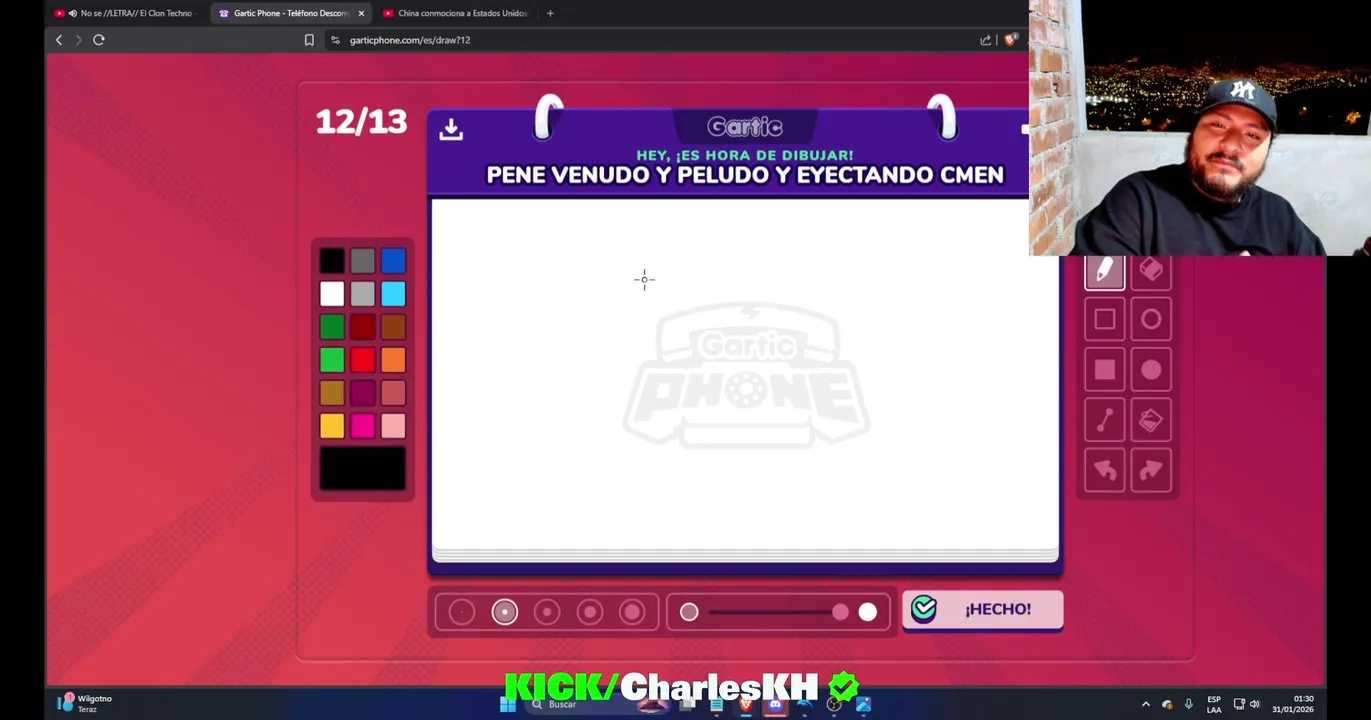
Task: Choose the empty ellipse shape tool
Action: click(1151, 320)
